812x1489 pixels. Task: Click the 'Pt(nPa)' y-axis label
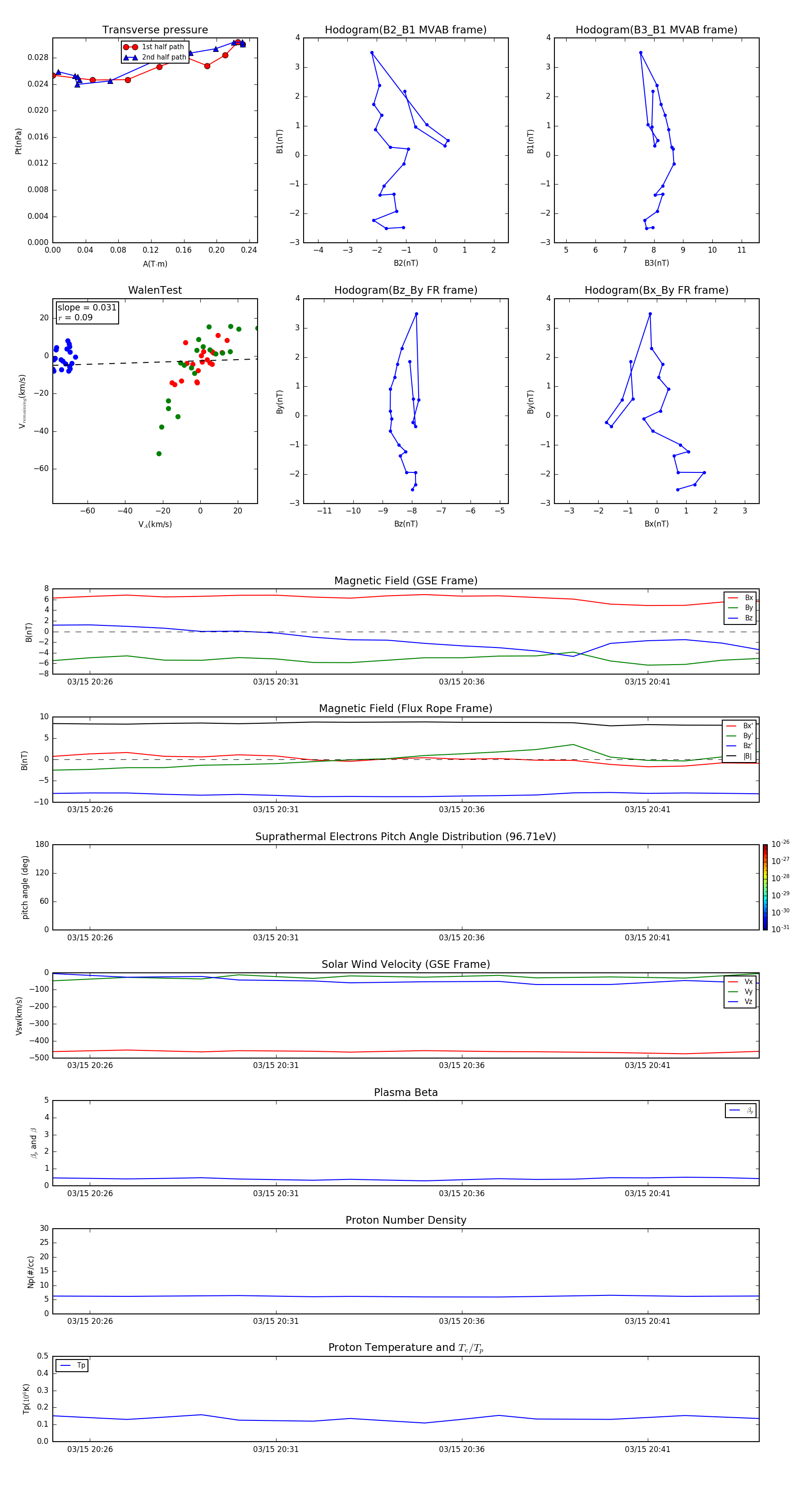pyautogui.click(x=18, y=141)
